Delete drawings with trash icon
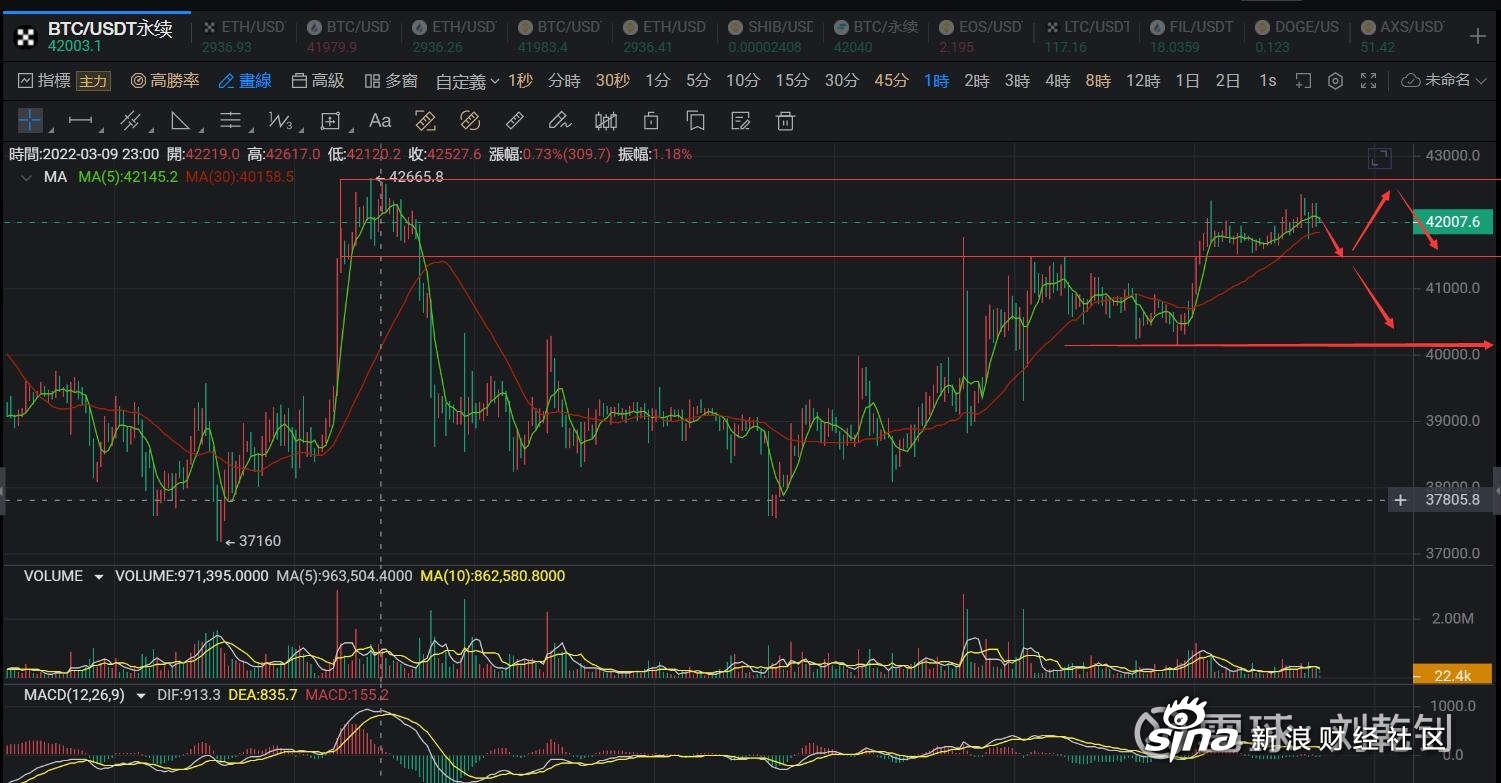Screen dimensions: 1501x783 [786, 121]
